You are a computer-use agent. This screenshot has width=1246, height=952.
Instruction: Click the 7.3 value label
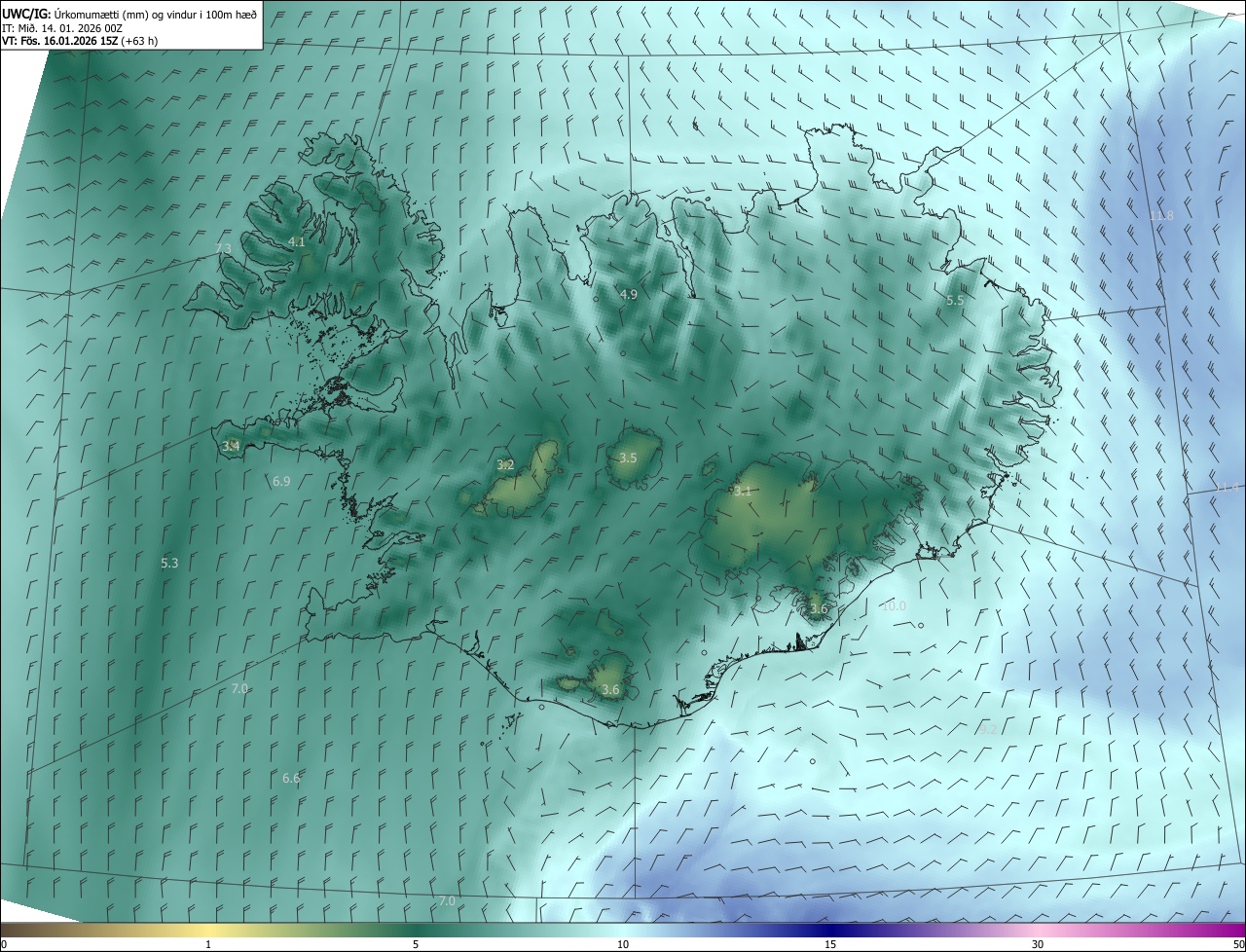(x=223, y=249)
